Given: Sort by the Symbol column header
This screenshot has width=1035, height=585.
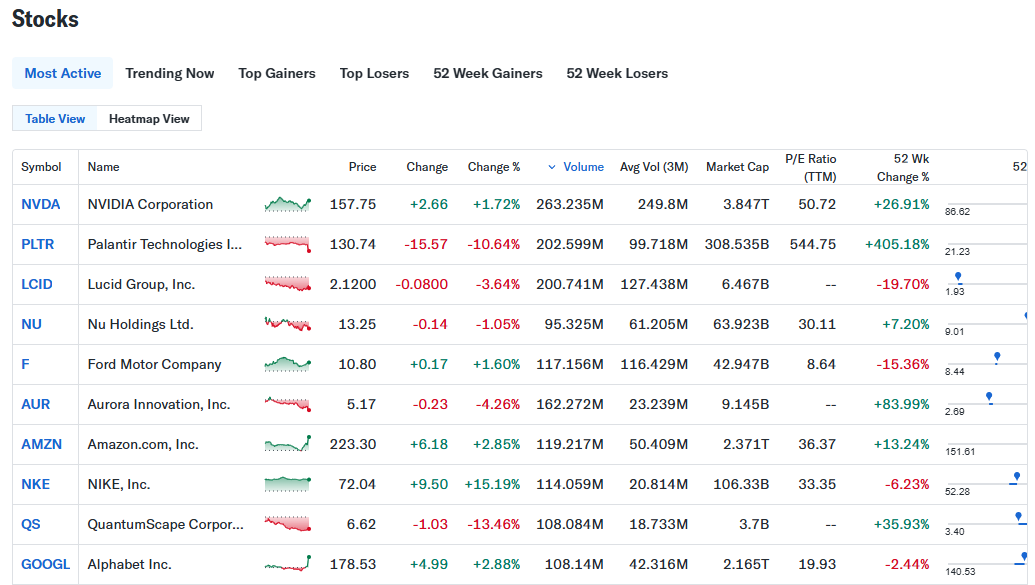Looking at the screenshot, I should [41, 167].
